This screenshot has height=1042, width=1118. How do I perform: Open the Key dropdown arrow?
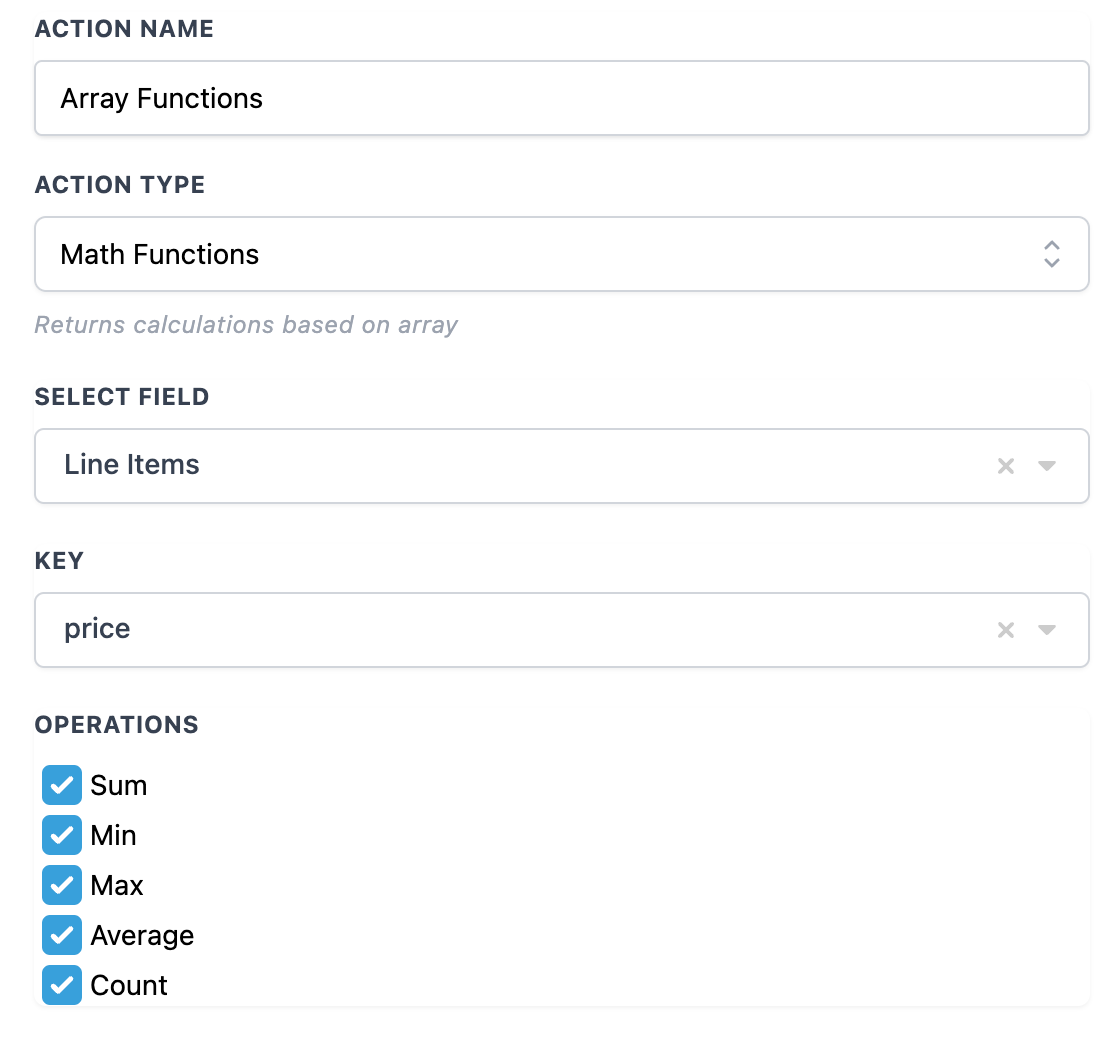1047,630
